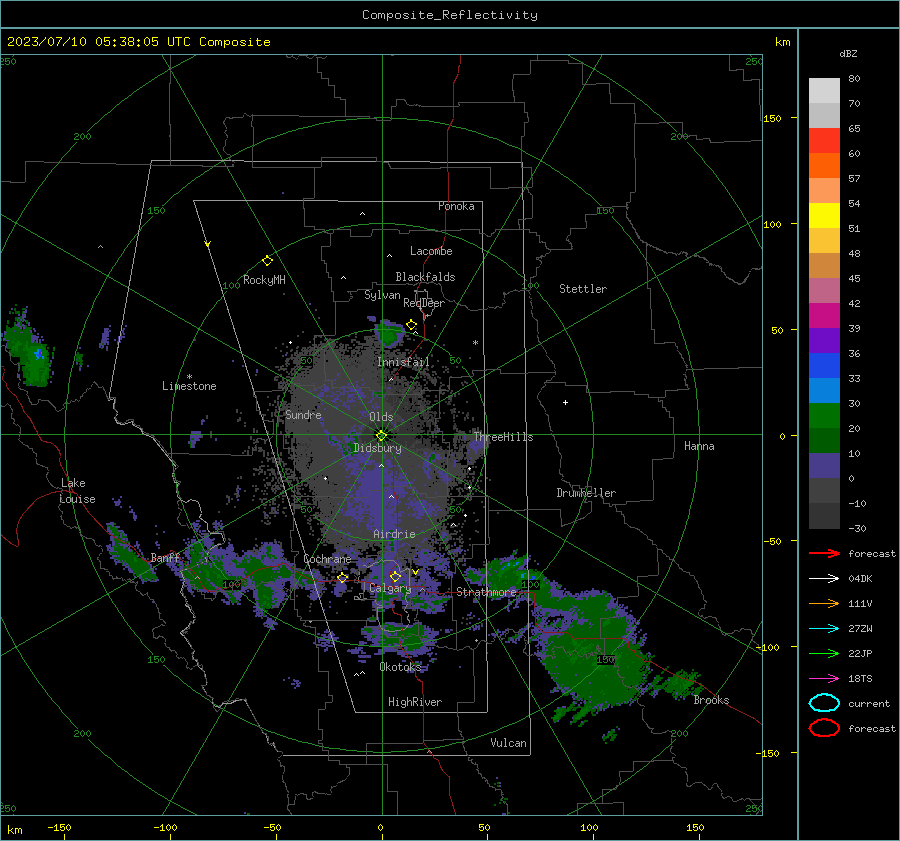The image size is (900, 841).
Task: Click the green 22JP arrow in legend
Action: [x=824, y=653]
